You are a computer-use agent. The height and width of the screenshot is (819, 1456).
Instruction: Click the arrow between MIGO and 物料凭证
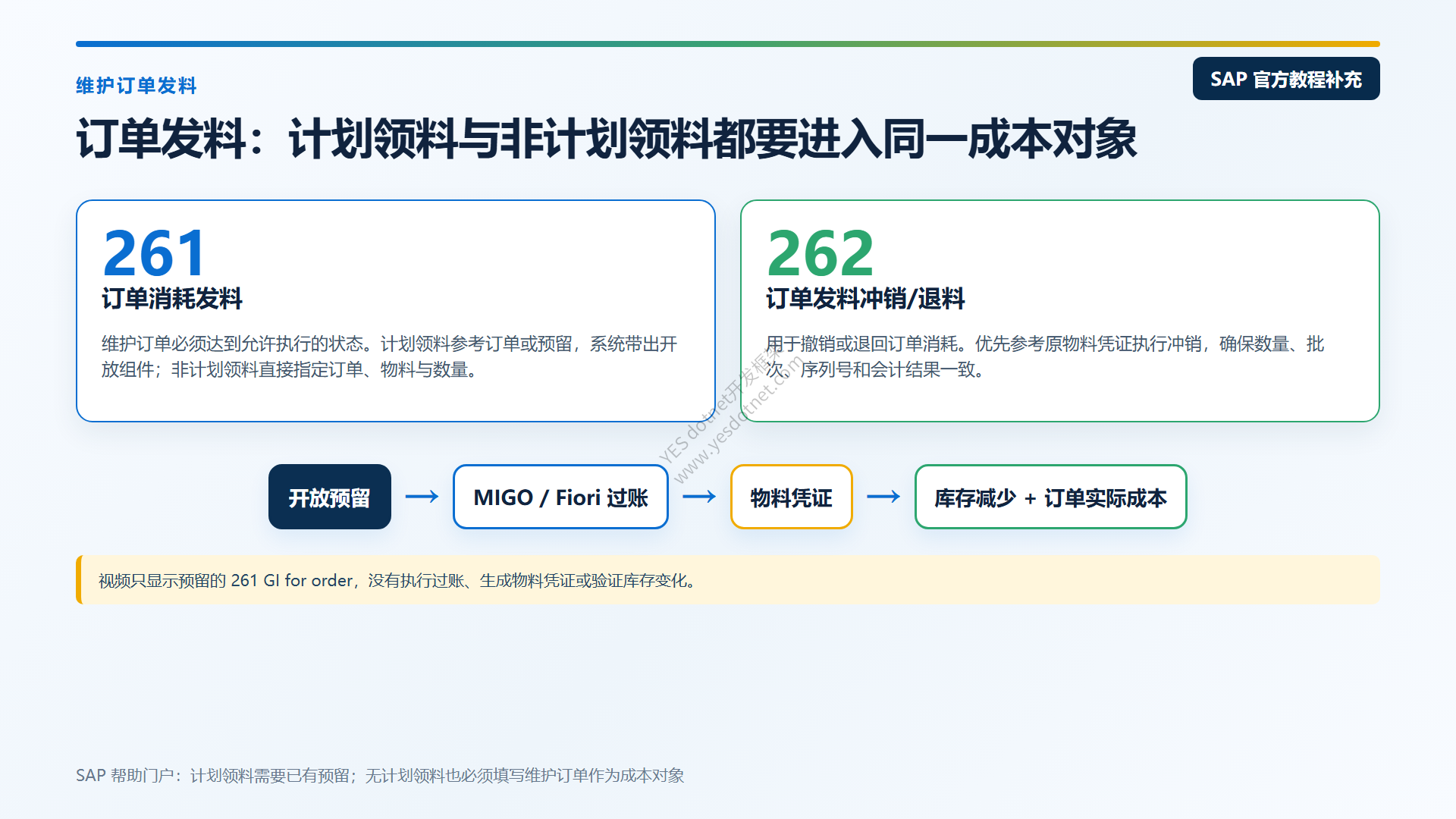click(x=699, y=497)
